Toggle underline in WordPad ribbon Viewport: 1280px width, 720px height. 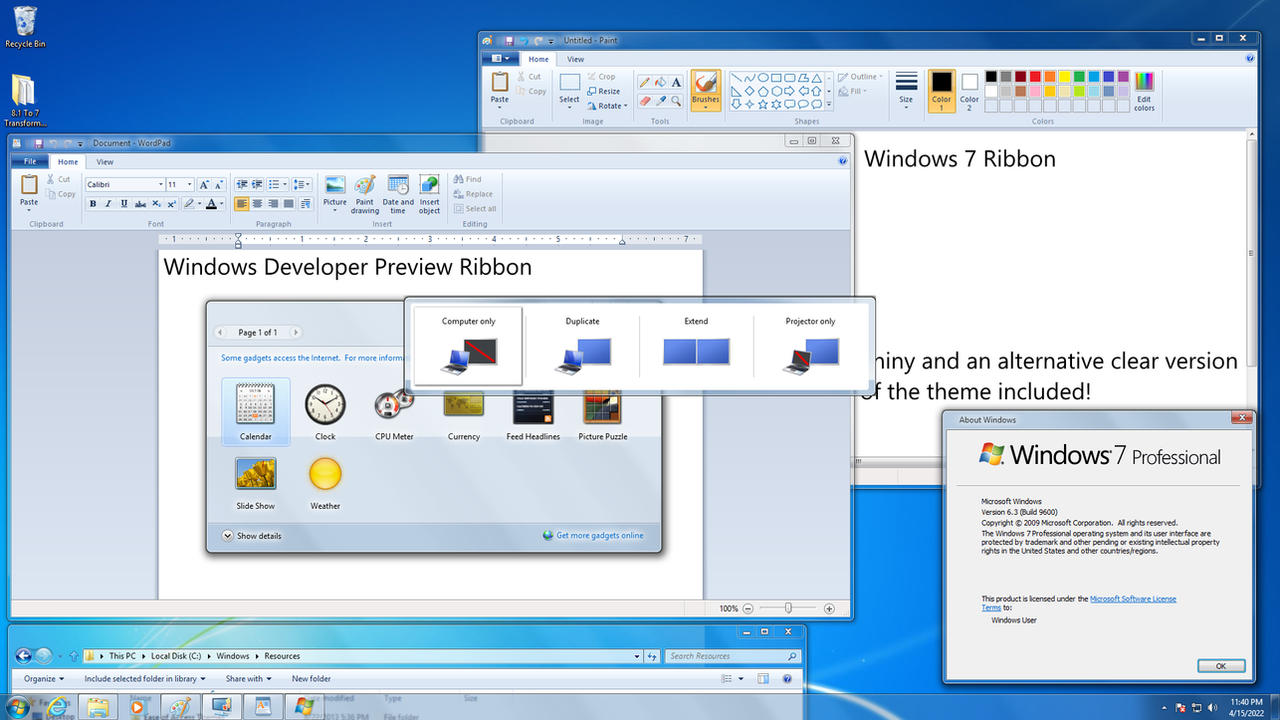124,204
